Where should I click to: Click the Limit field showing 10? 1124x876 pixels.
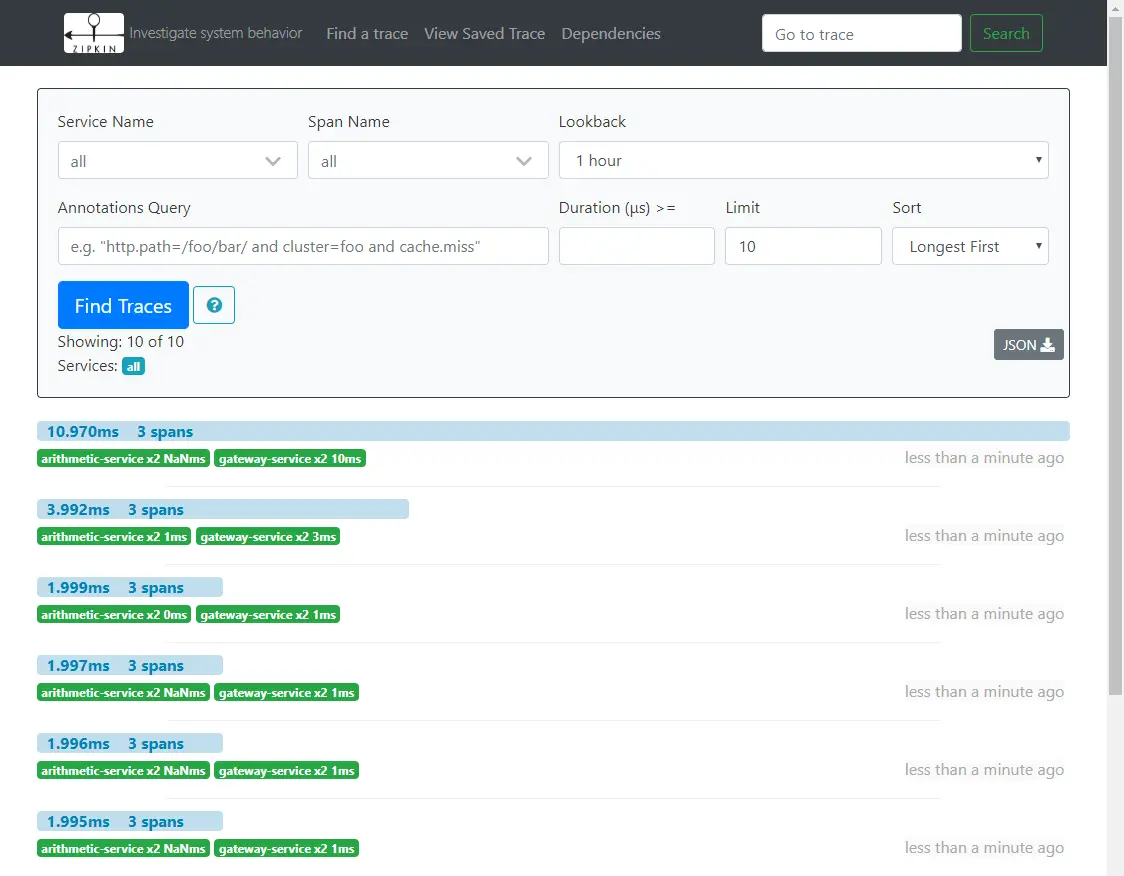[x=803, y=247]
